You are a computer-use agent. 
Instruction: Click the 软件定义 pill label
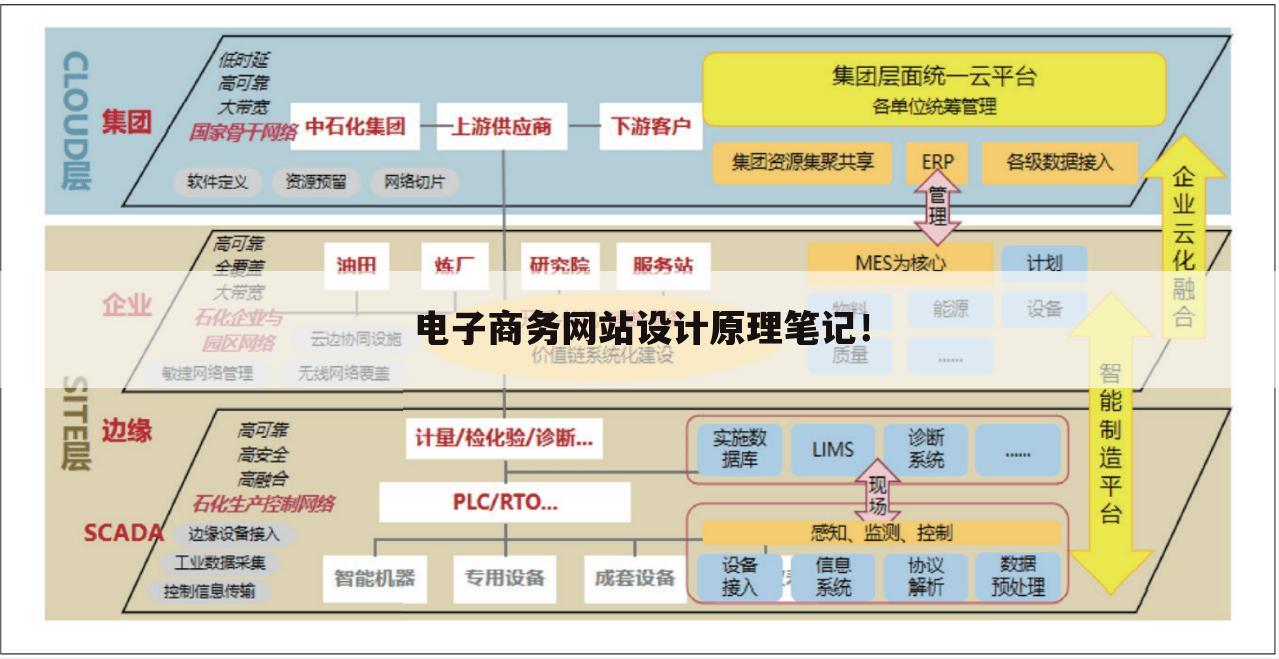point(217,182)
